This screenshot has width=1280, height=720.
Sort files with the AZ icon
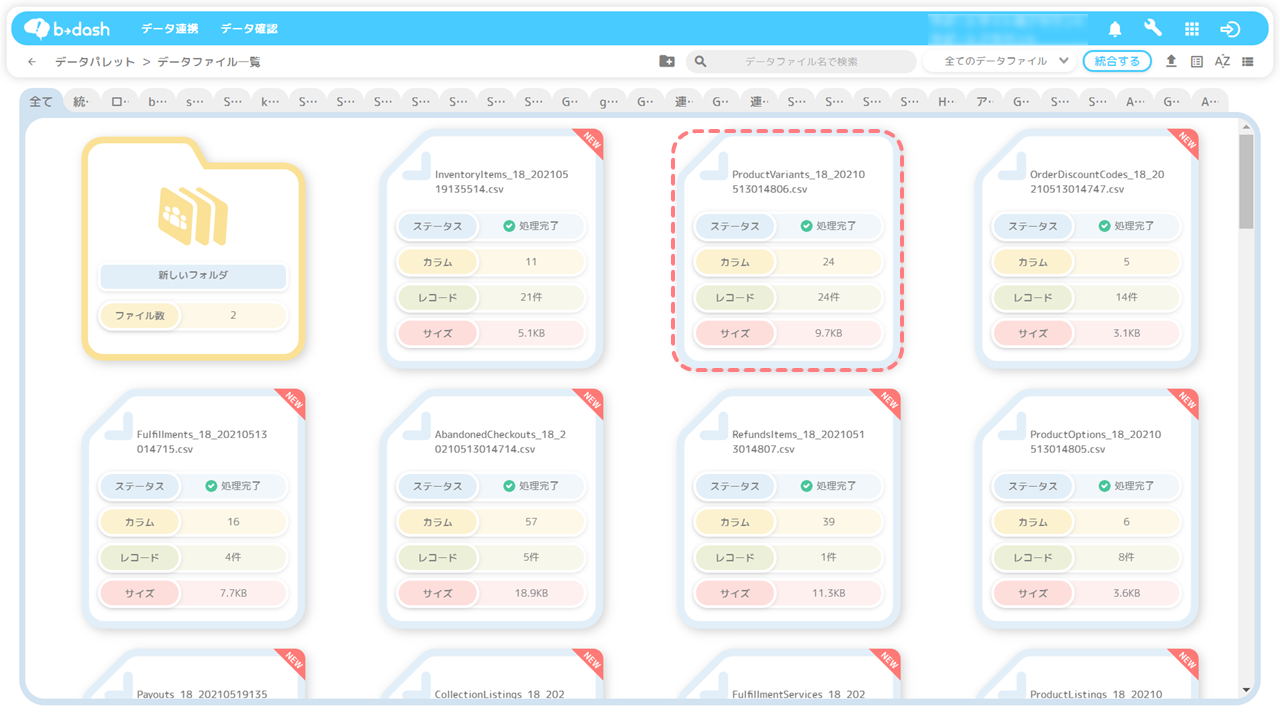pyautogui.click(x=1222, y=62)
